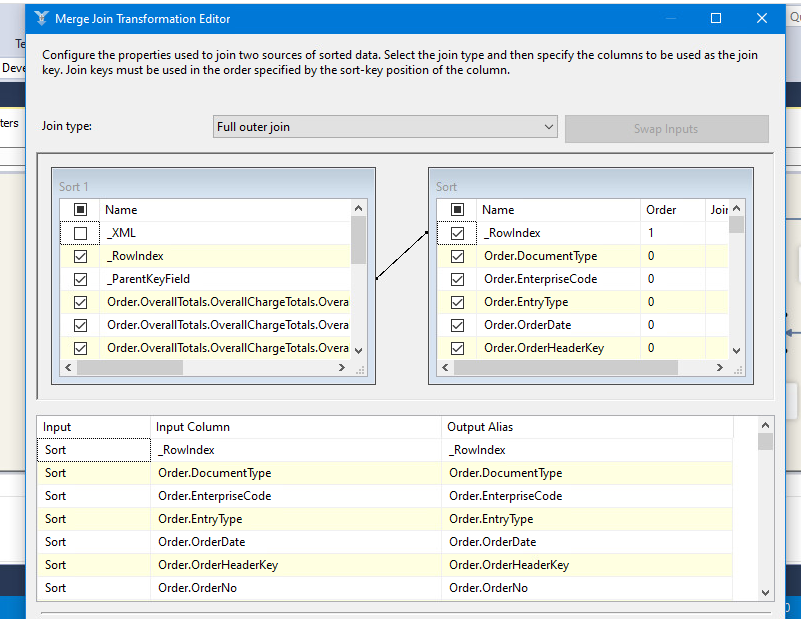
Task: Open the Join type dropdown
Action: click(385, 127)
